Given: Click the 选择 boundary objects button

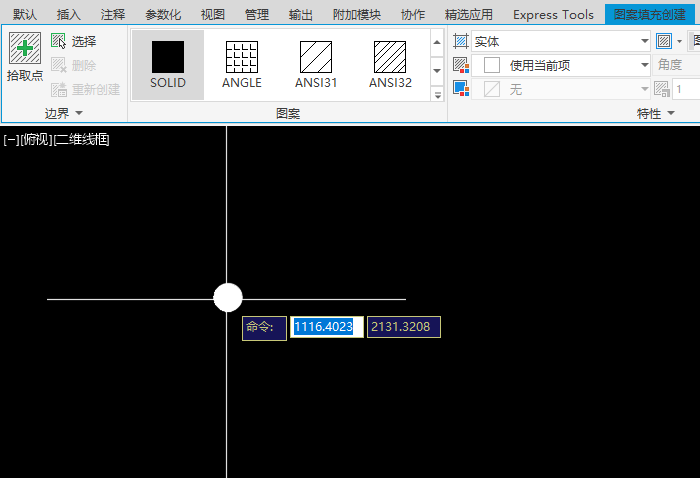Looking at the screenshot, I should click(74, 42).
